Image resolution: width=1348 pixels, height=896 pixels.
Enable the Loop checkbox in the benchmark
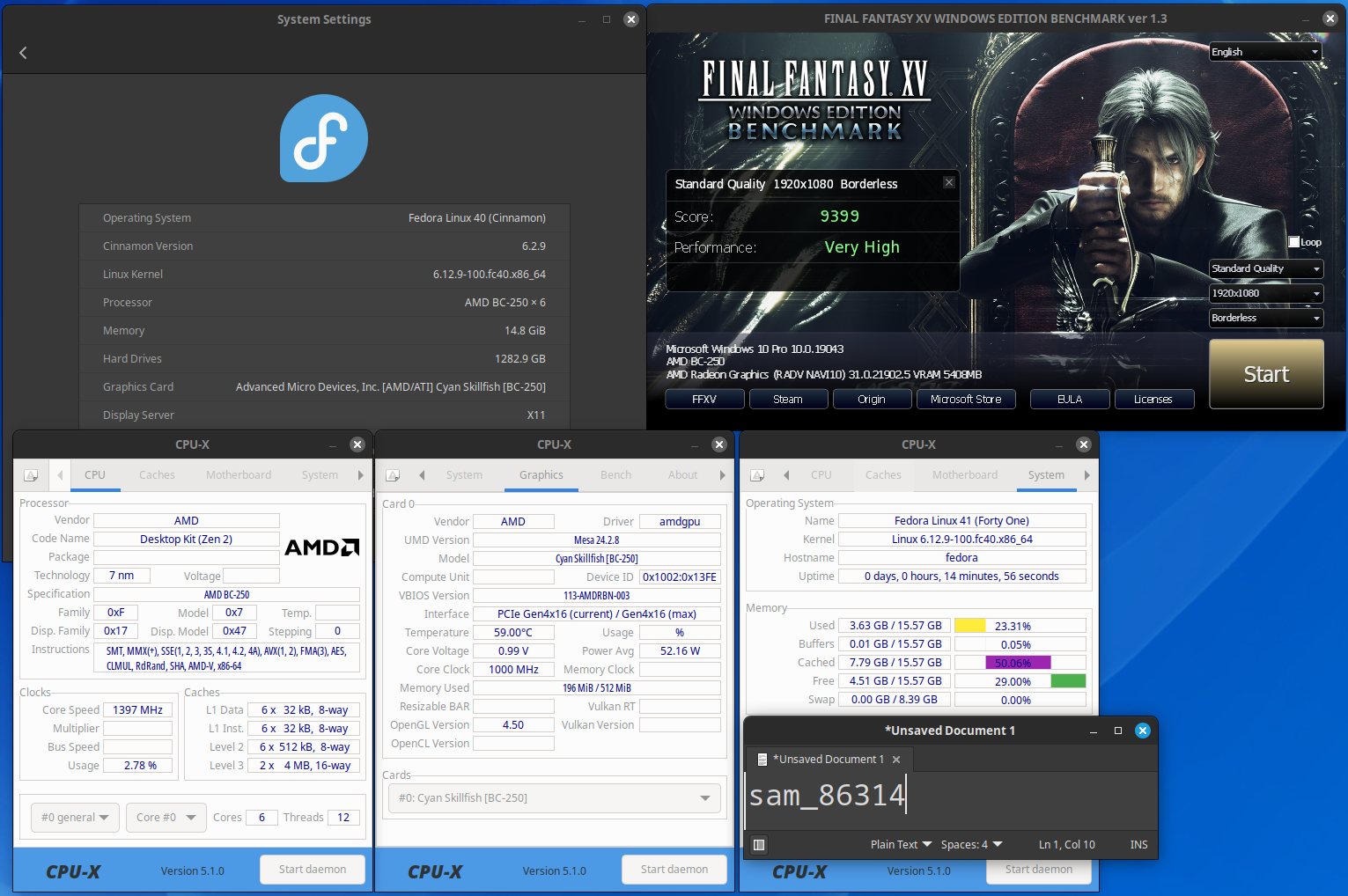[x=1294, y=242]
